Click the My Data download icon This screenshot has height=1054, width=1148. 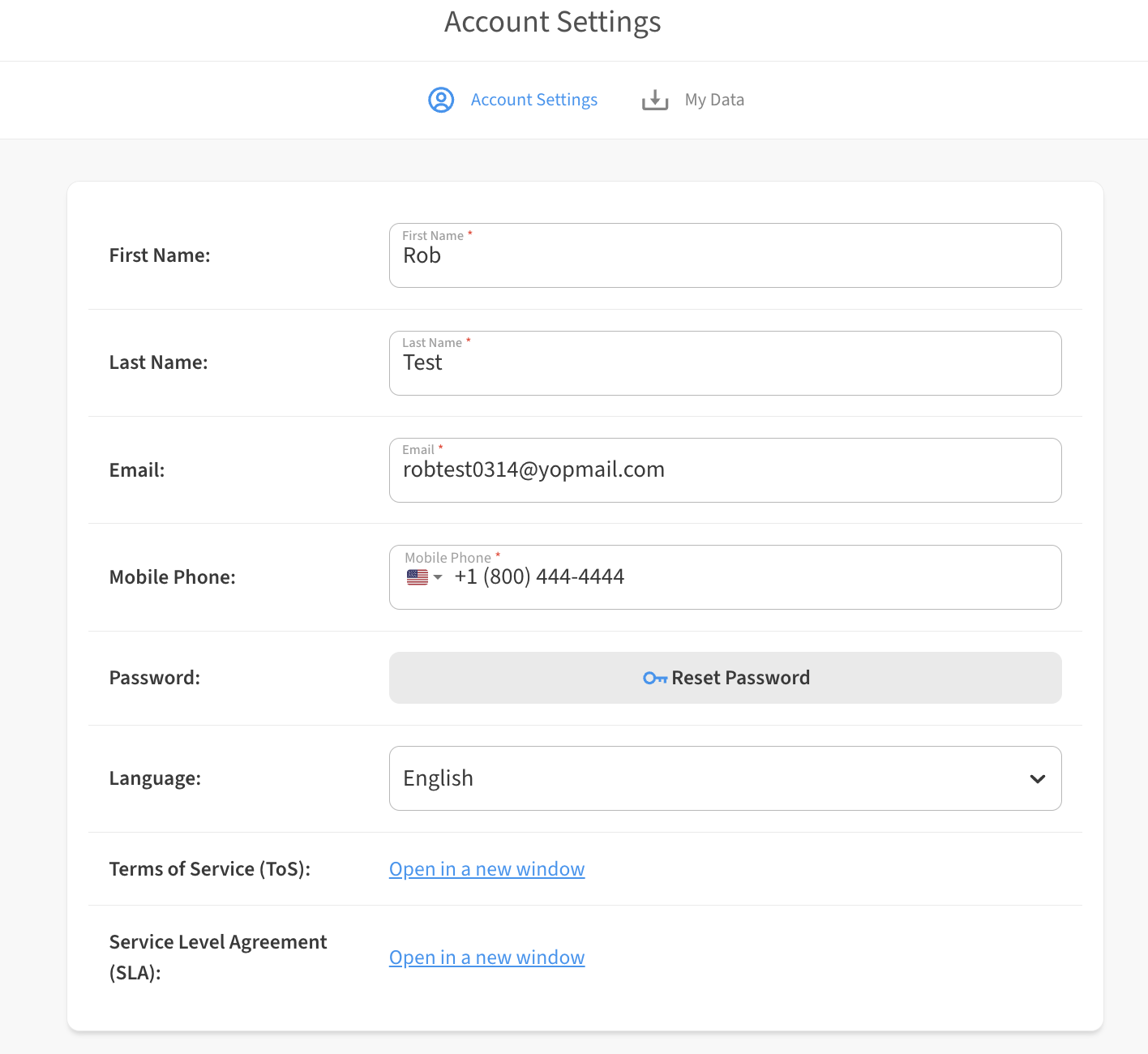coord(655,100)
